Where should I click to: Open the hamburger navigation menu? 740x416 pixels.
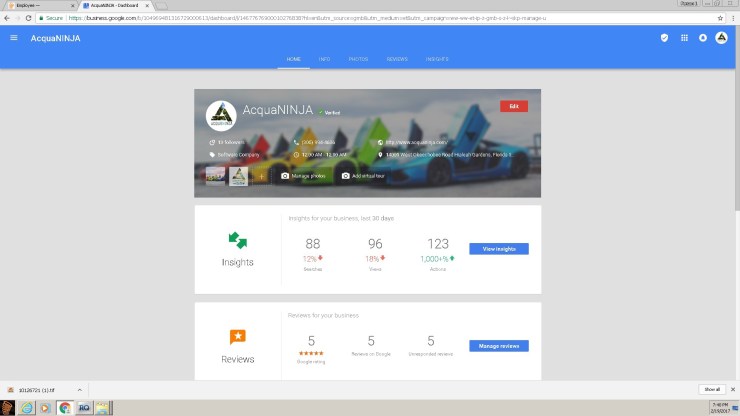14,38
